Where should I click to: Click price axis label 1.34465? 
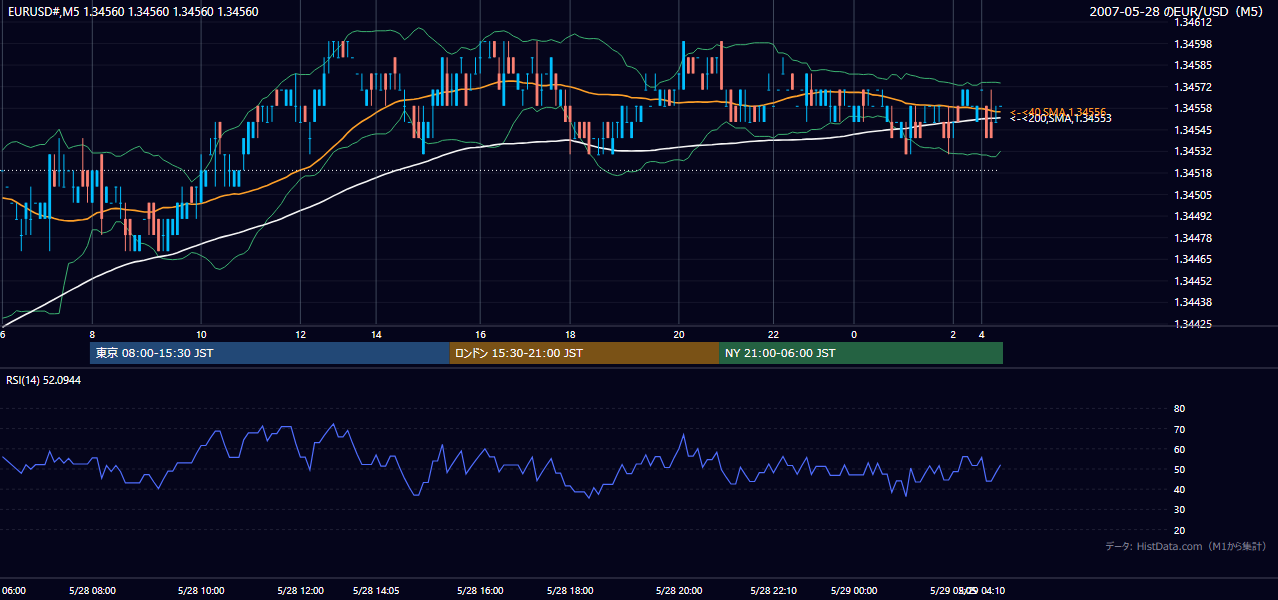(1195, 259)
